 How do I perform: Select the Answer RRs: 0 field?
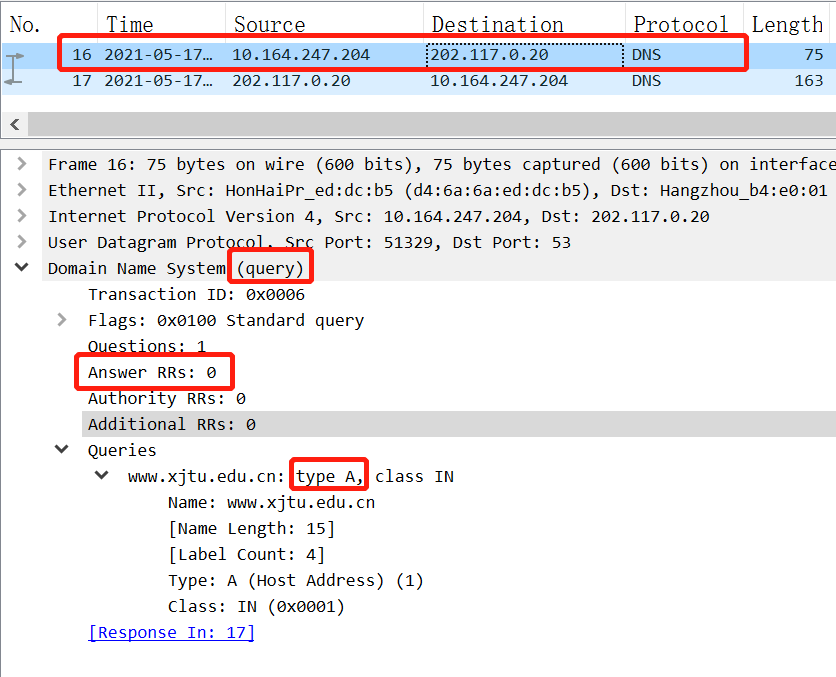click(150, 372)
